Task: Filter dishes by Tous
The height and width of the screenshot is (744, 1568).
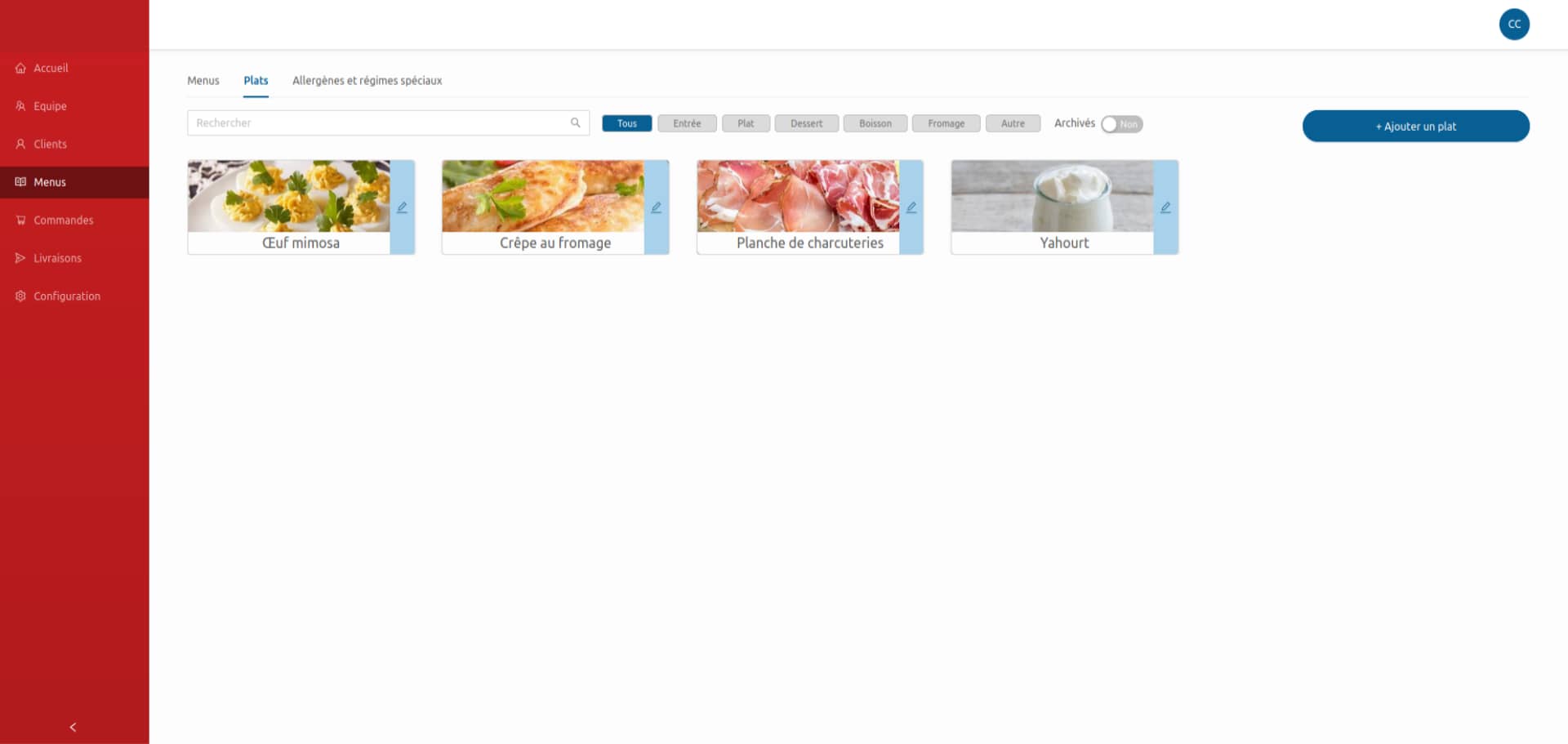Action: [627, 123]
